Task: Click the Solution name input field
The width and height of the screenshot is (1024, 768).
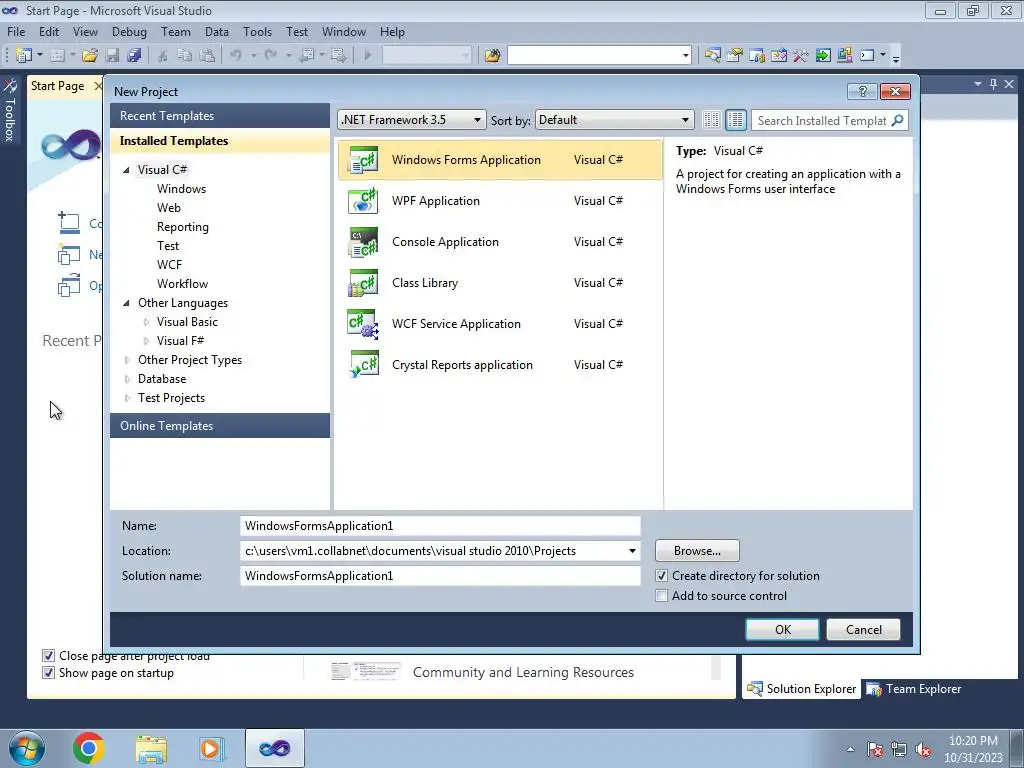Action: pos(440,575)
